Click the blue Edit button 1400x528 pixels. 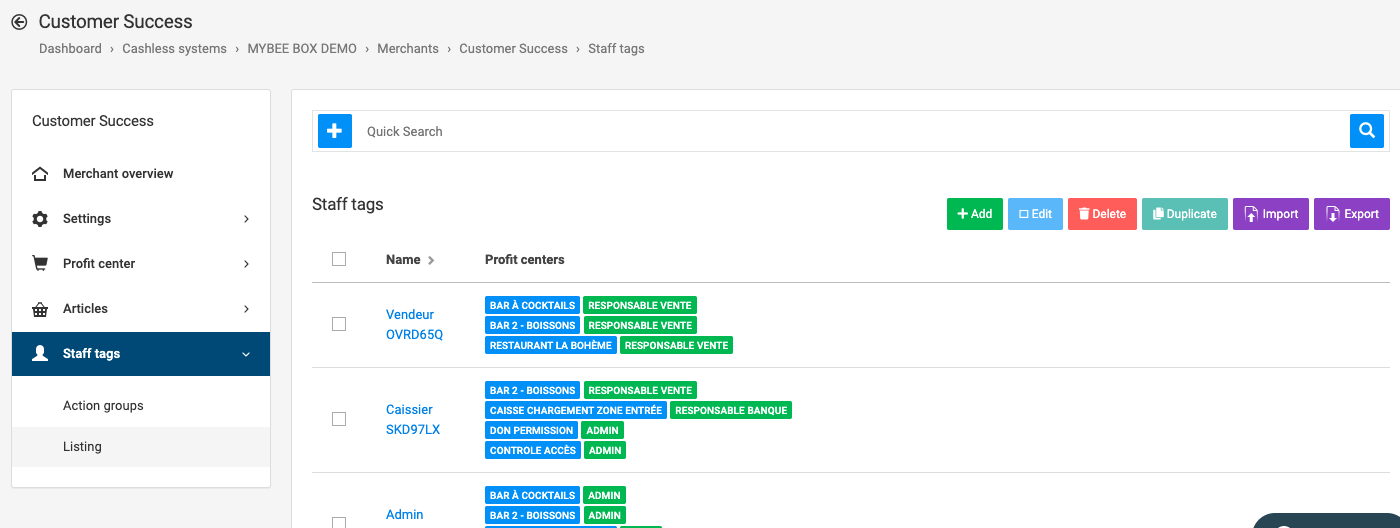pos(1035,214)
